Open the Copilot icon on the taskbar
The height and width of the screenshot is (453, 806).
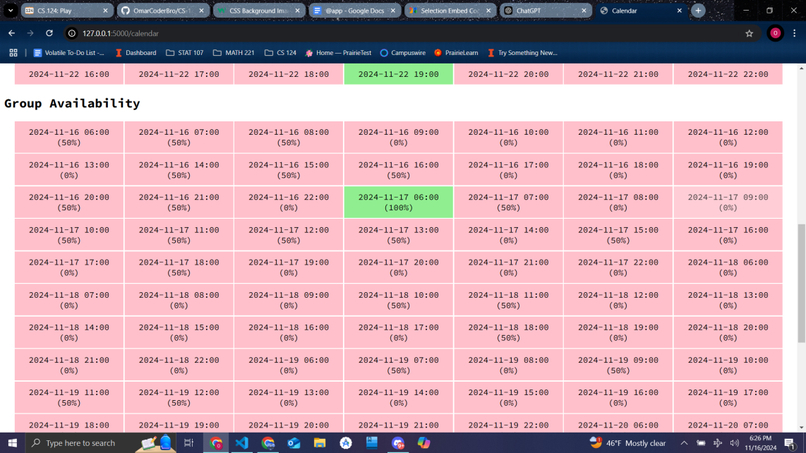point(424,443)
